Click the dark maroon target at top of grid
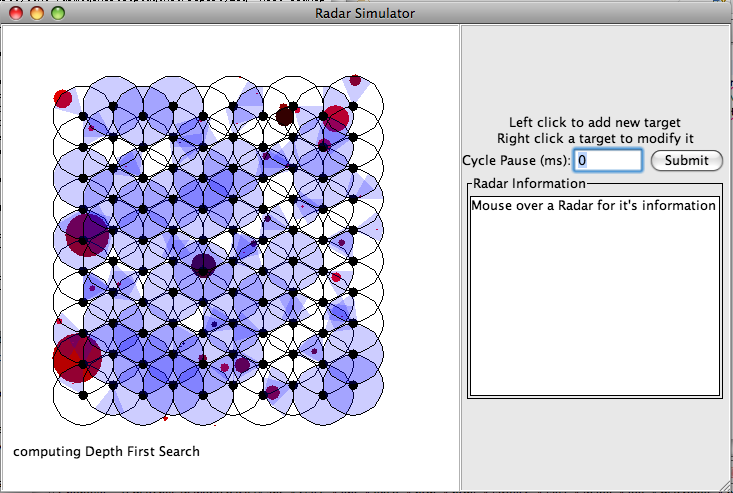The width and height of the screenshot is (733, 493). [285, 115]
